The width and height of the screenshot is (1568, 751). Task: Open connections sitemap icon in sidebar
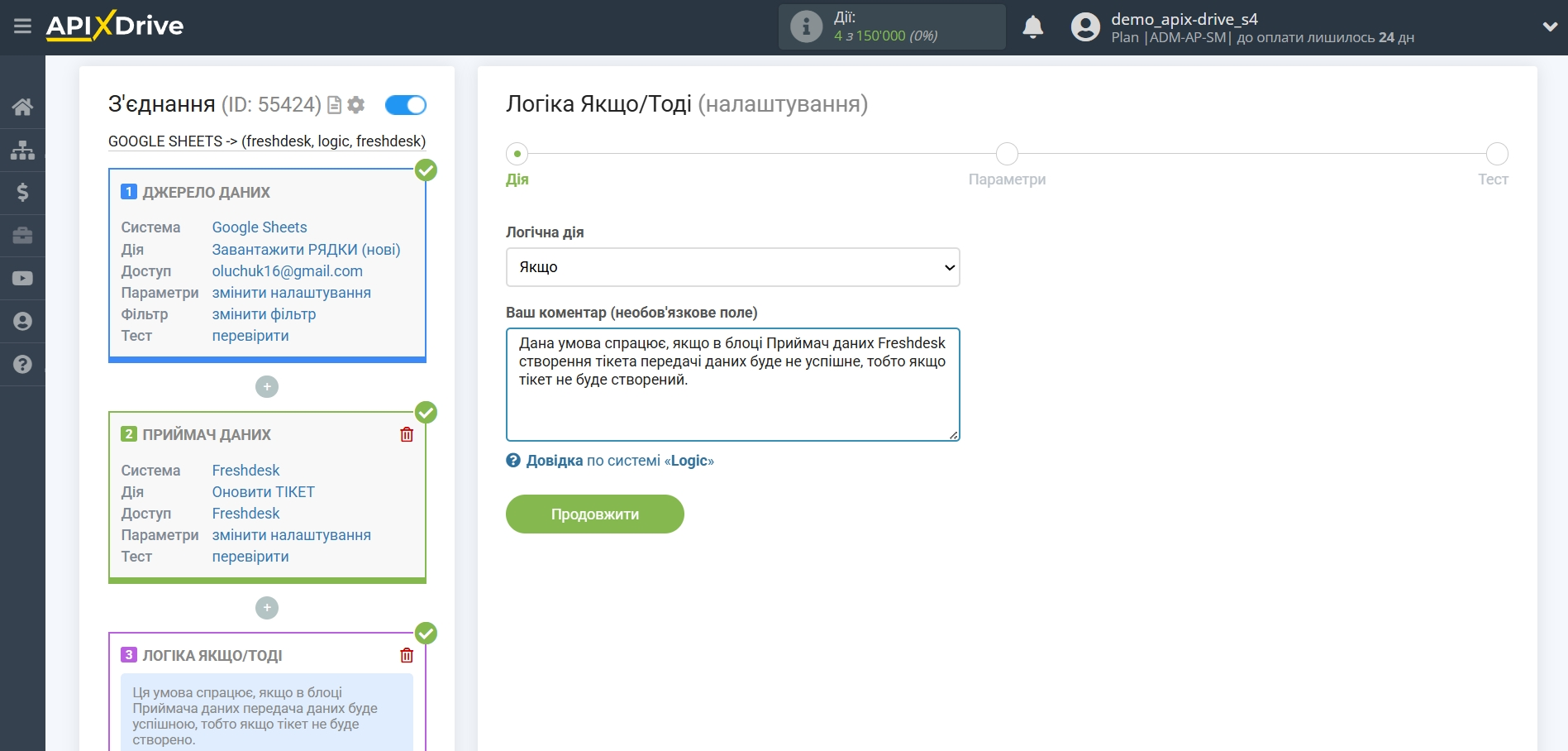point(22,150)
